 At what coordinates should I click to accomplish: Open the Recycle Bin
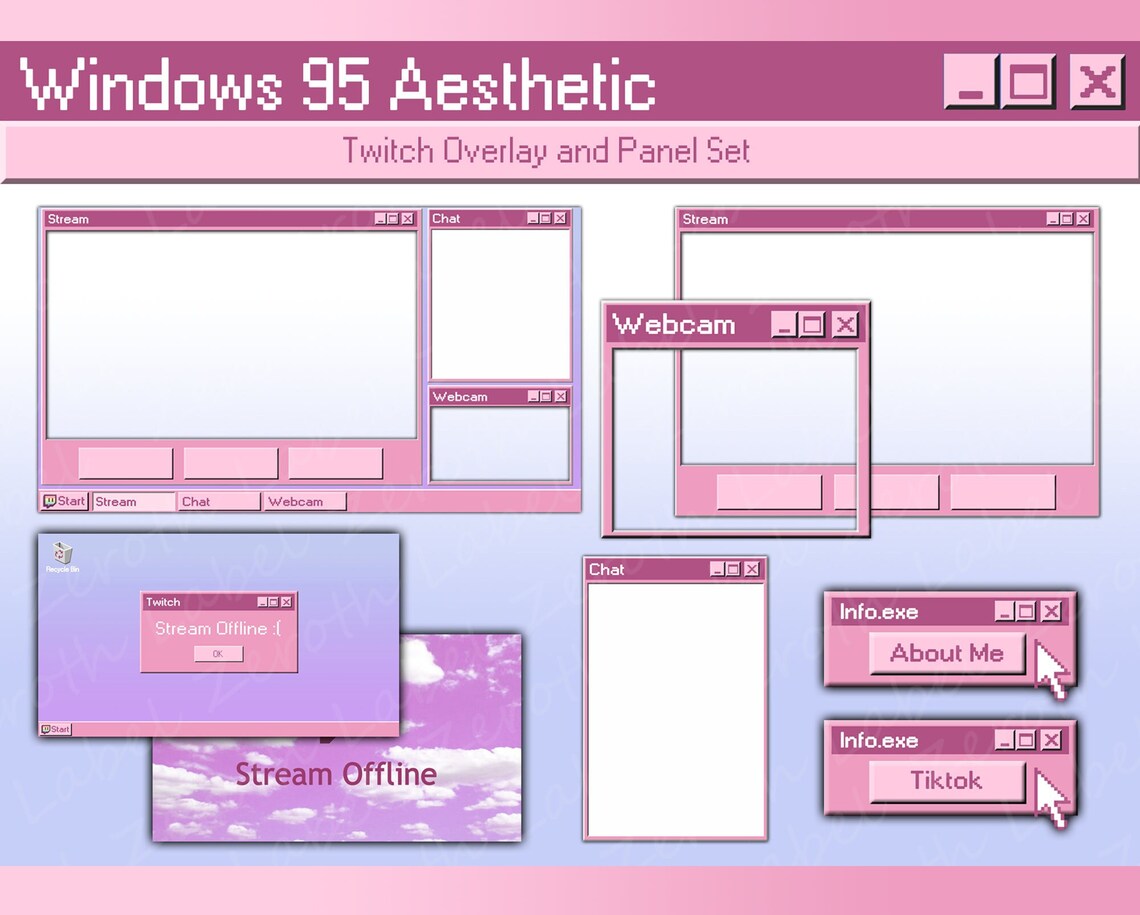(62, 551)
